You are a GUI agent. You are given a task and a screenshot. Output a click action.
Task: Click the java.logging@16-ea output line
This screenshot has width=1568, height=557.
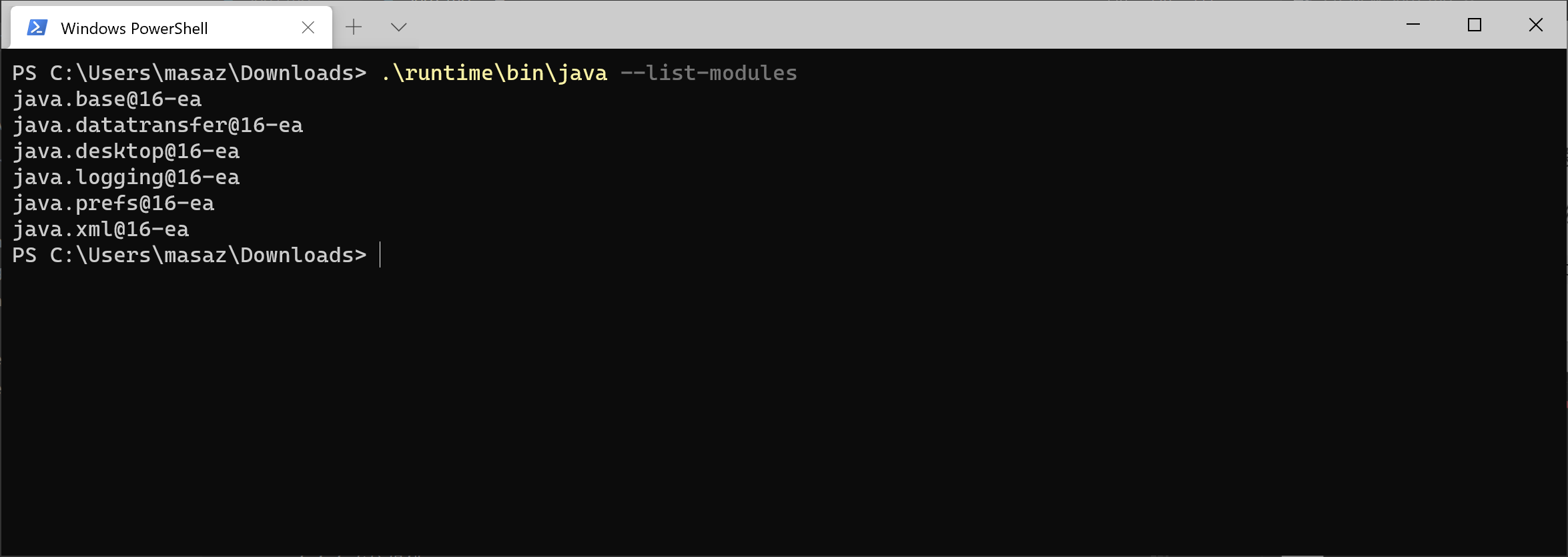point(125,177)
